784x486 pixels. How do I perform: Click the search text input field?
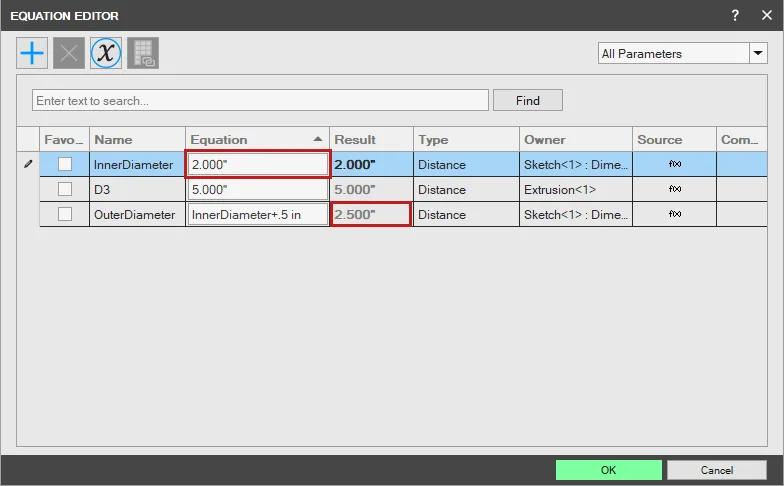(260, 100)
